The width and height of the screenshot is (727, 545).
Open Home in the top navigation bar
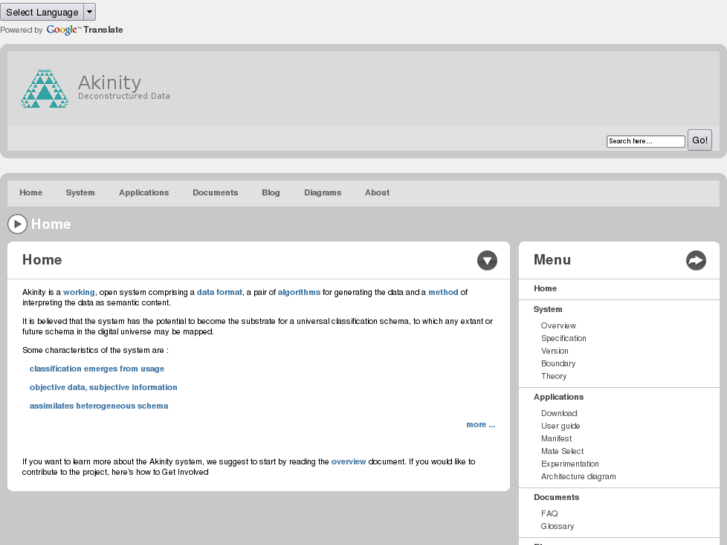[x=31, y=192]
